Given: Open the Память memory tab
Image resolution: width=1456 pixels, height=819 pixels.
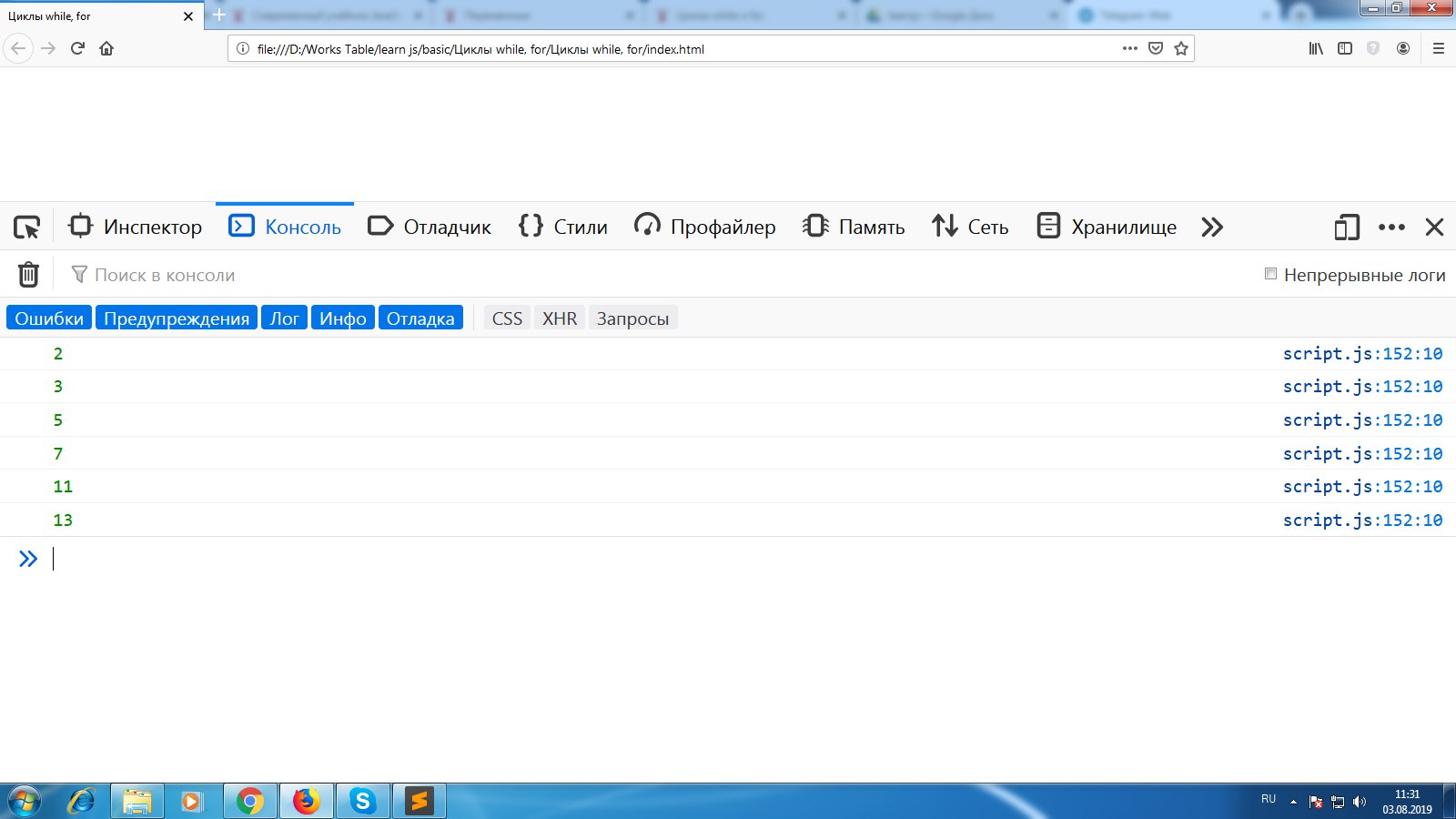Looking at the screenshot, I should coord(854,227).
